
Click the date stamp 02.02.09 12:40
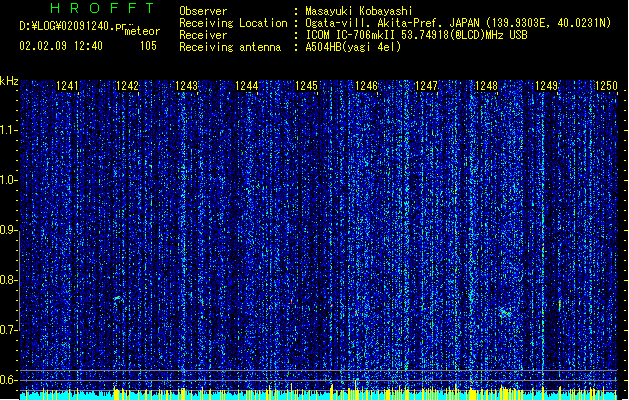(x=61, y=46)
